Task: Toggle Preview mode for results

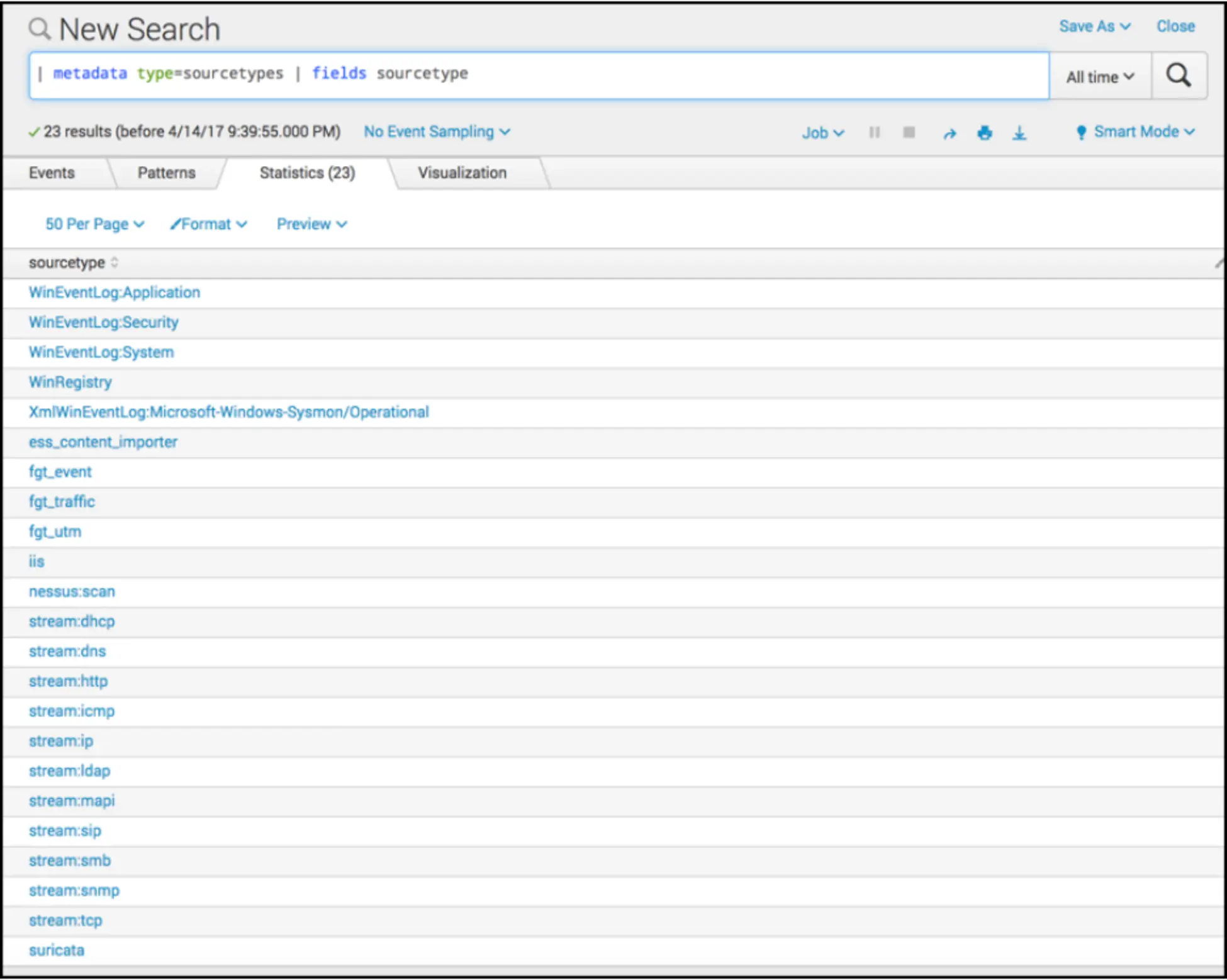Action: point(311,224)
